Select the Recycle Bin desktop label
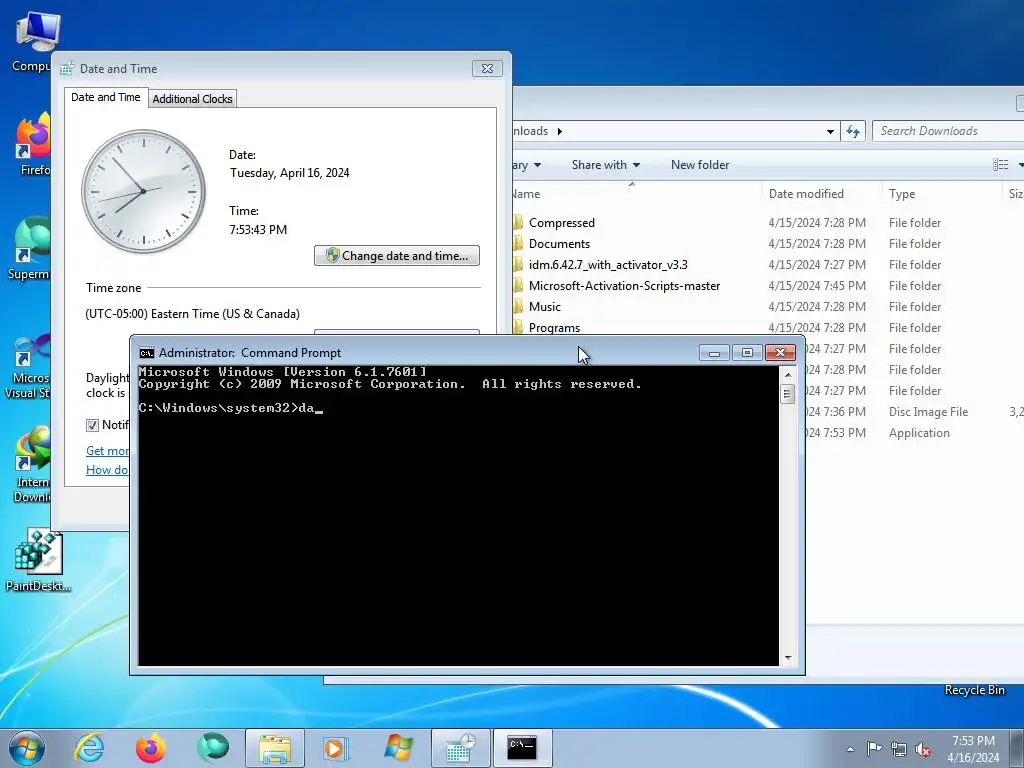 pyautogui.click(x=974, y=690)
